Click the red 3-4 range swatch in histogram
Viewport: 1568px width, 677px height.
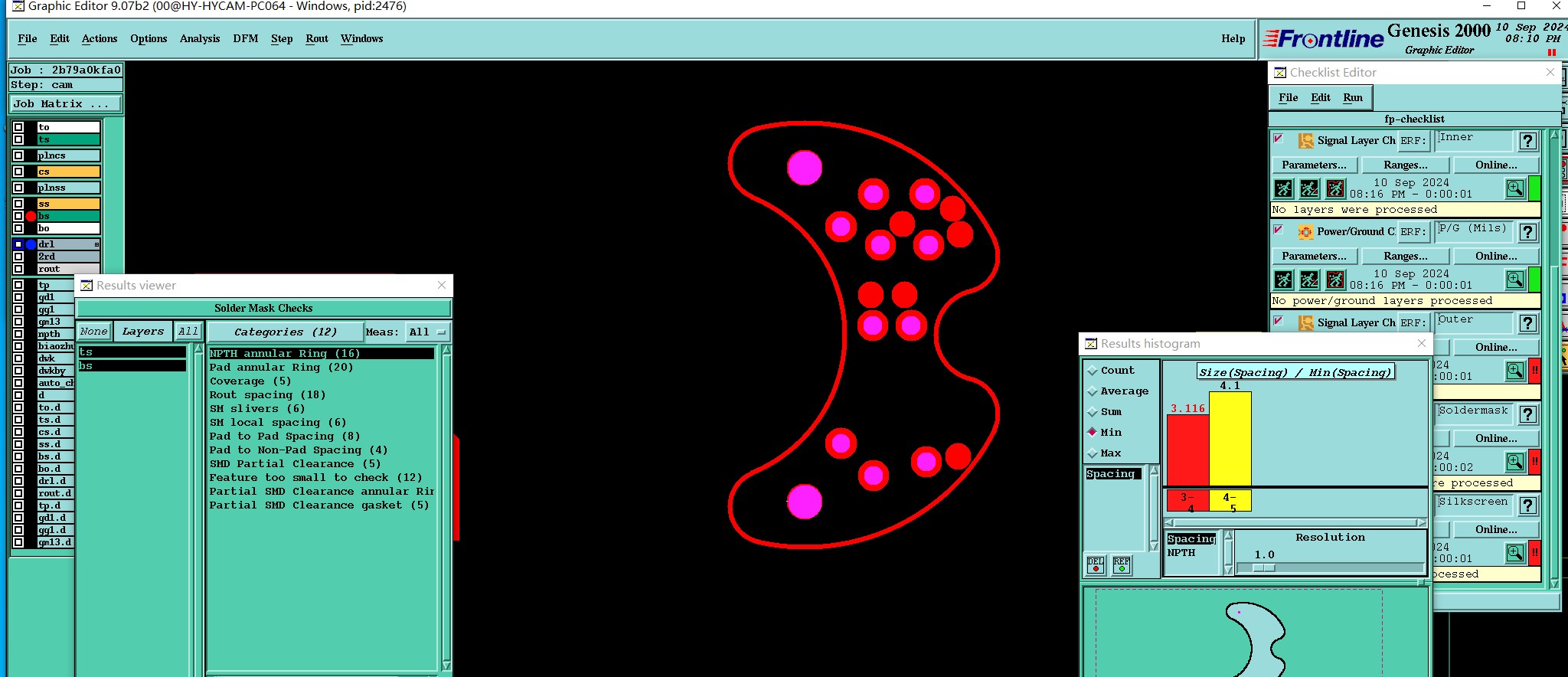[1187, 501]
